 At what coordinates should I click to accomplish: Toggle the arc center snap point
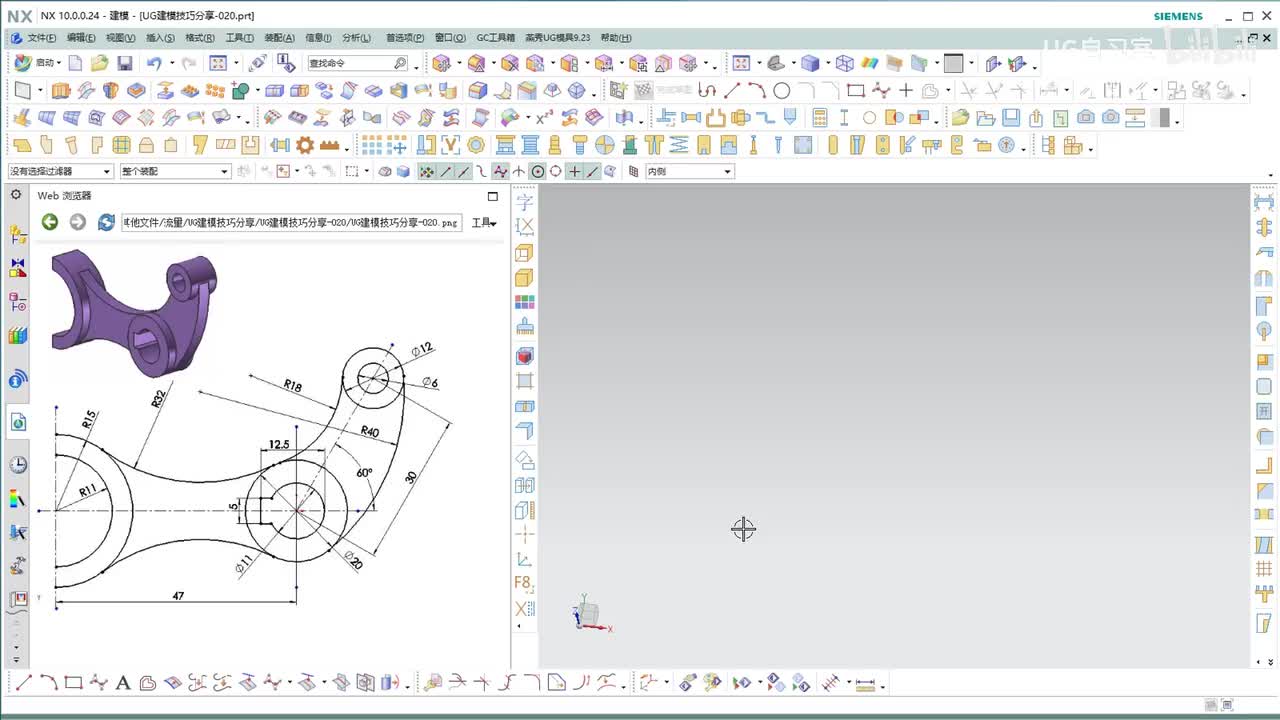point(538,172)
